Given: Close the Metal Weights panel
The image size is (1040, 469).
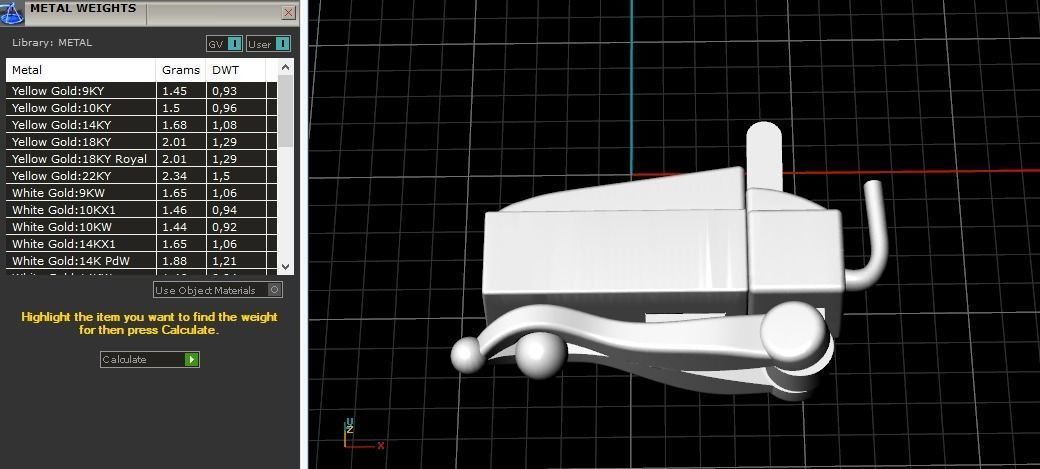Looking at the screenshot, I should 289,12.
